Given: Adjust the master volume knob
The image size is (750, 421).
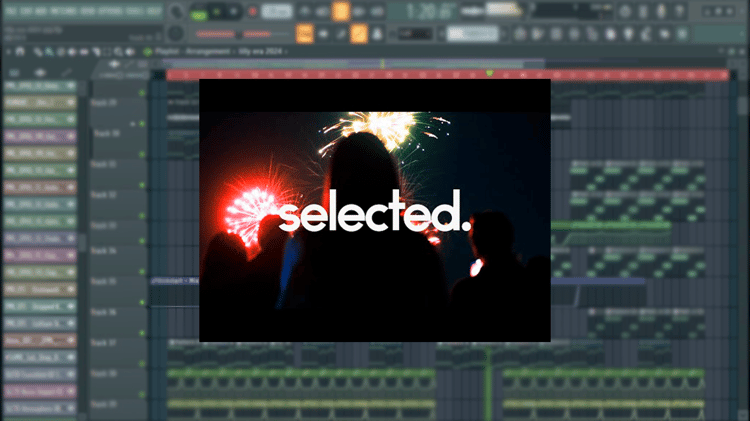Looking at the screenshot, I should pos(176,11).
